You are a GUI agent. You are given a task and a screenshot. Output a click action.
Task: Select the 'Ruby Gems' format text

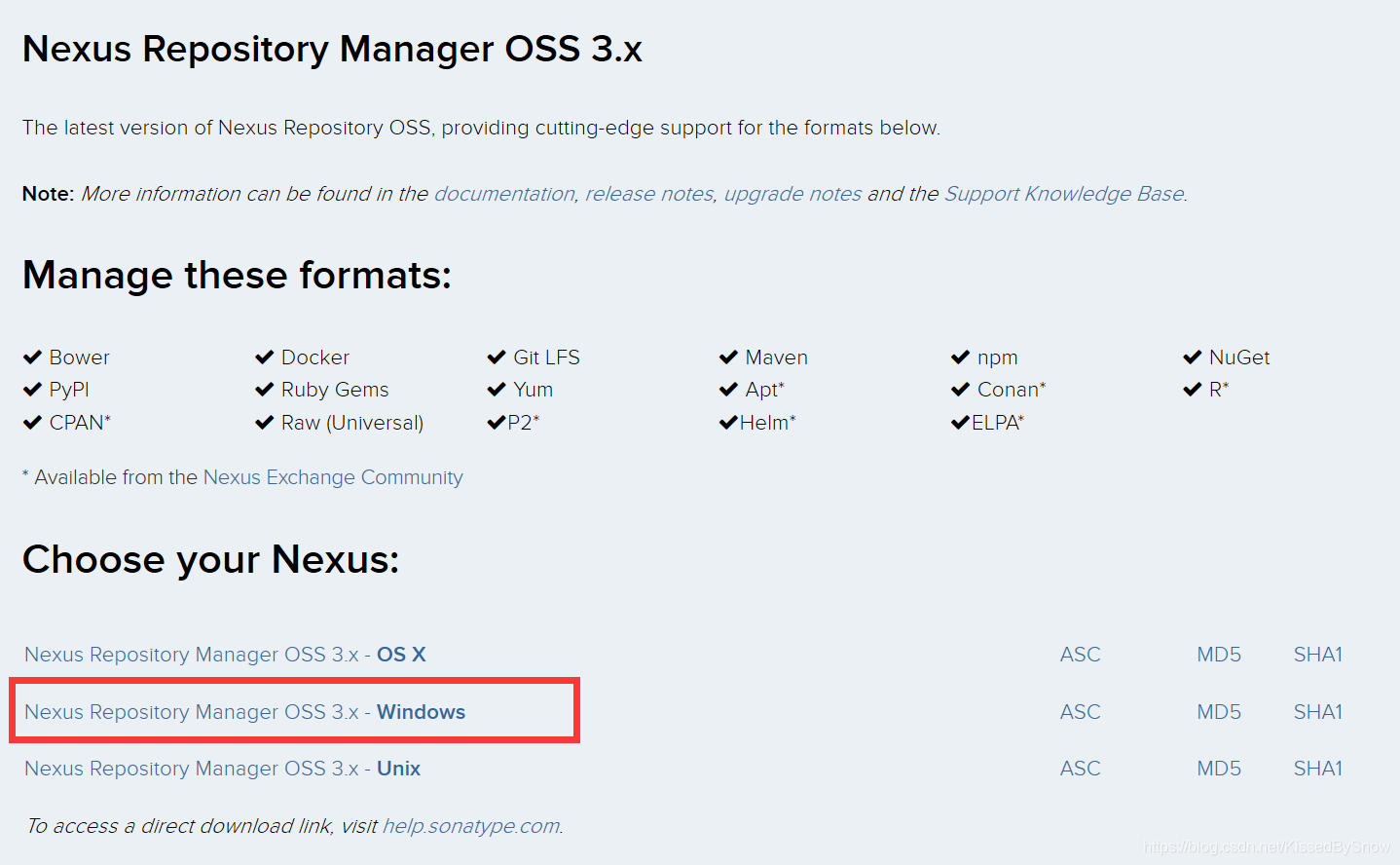335,390
